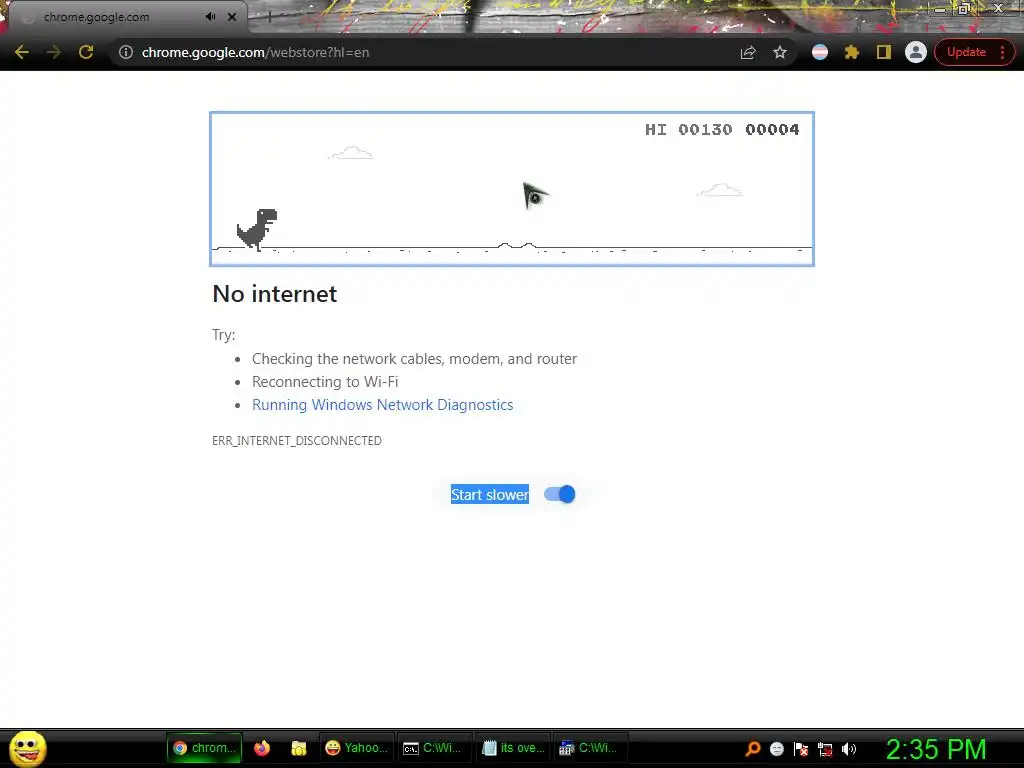View site information icon in address bar
1024x768 pixels.
[x=126, y=52]
